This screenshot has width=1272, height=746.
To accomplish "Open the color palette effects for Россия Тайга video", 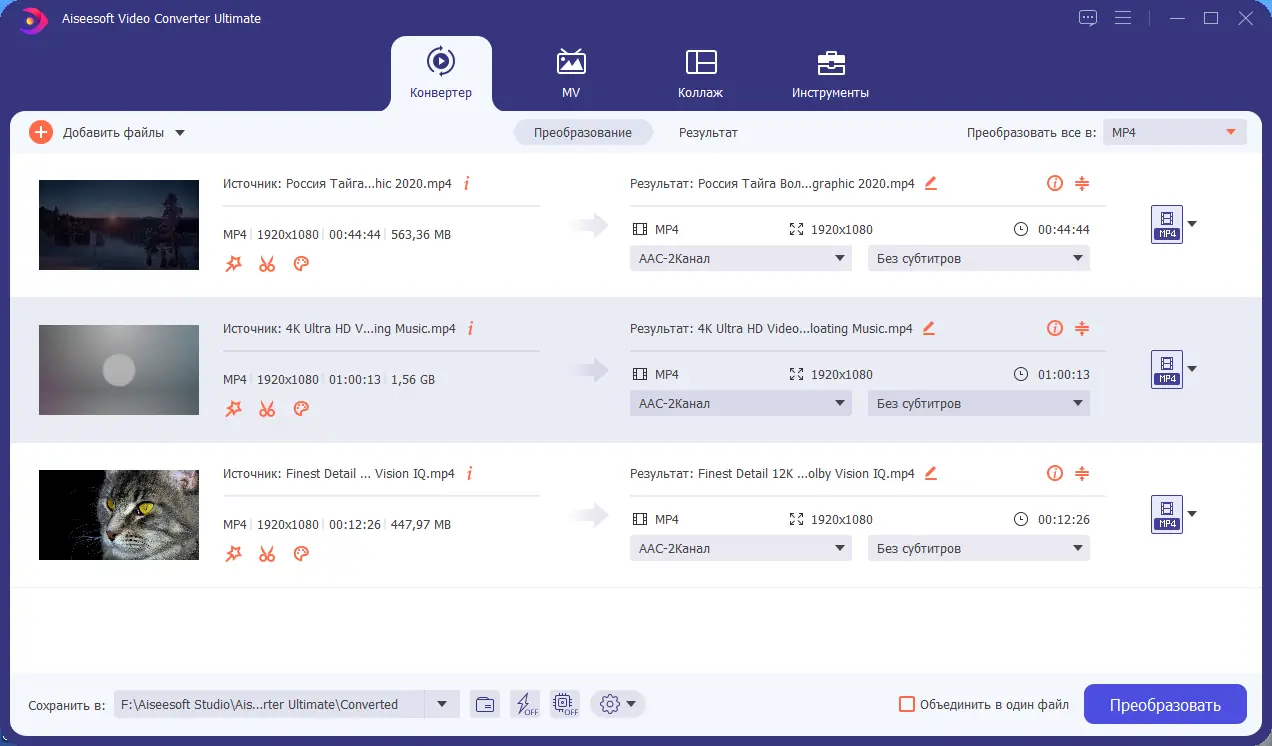I will [x=301, y=264].
